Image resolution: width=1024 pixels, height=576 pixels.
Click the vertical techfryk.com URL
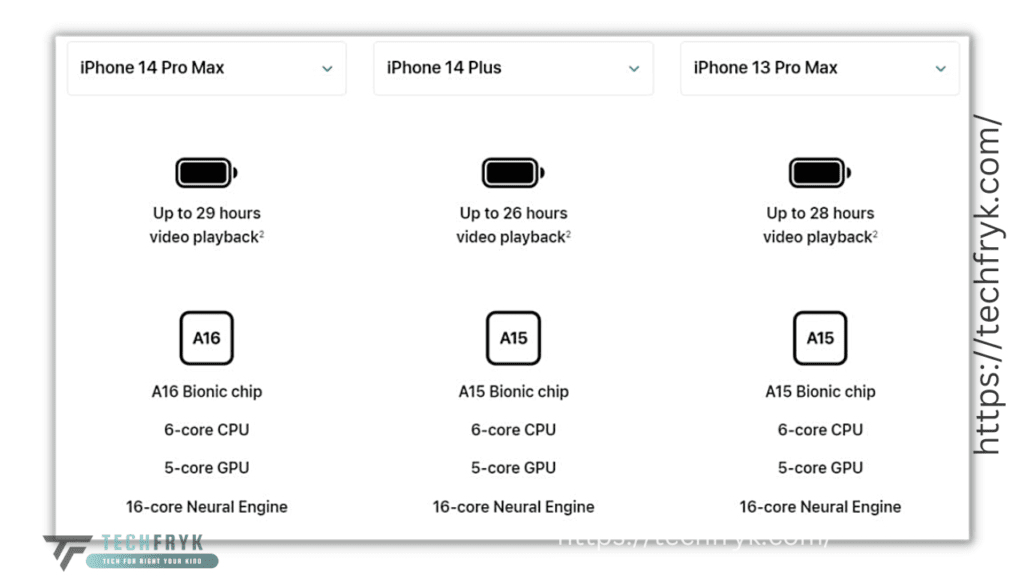(x=988, y=285)
